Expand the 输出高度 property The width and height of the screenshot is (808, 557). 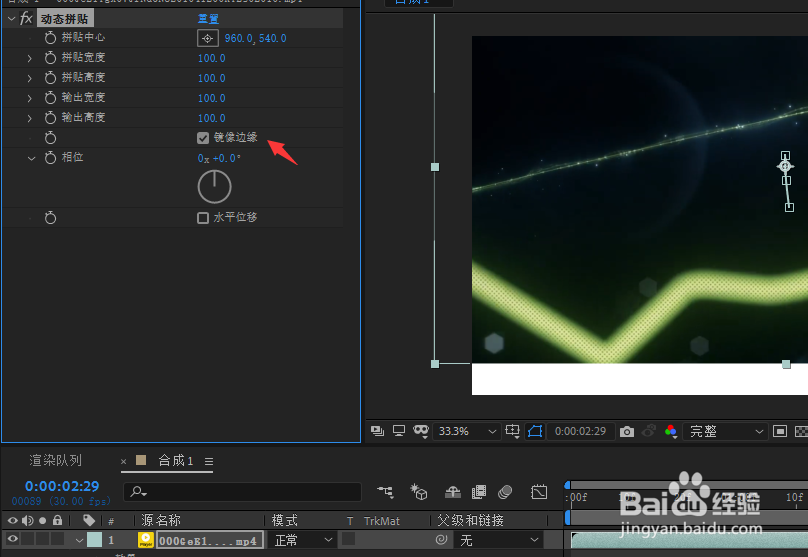(30, 119)
